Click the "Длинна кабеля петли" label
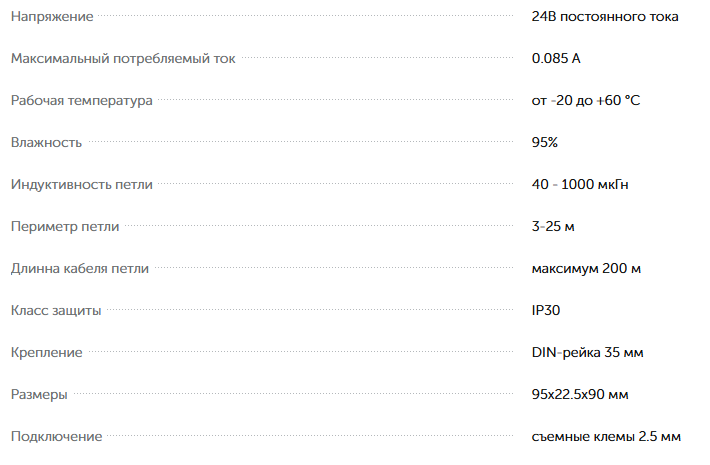This screenshot has width=710, height=465. coord(80,269)
